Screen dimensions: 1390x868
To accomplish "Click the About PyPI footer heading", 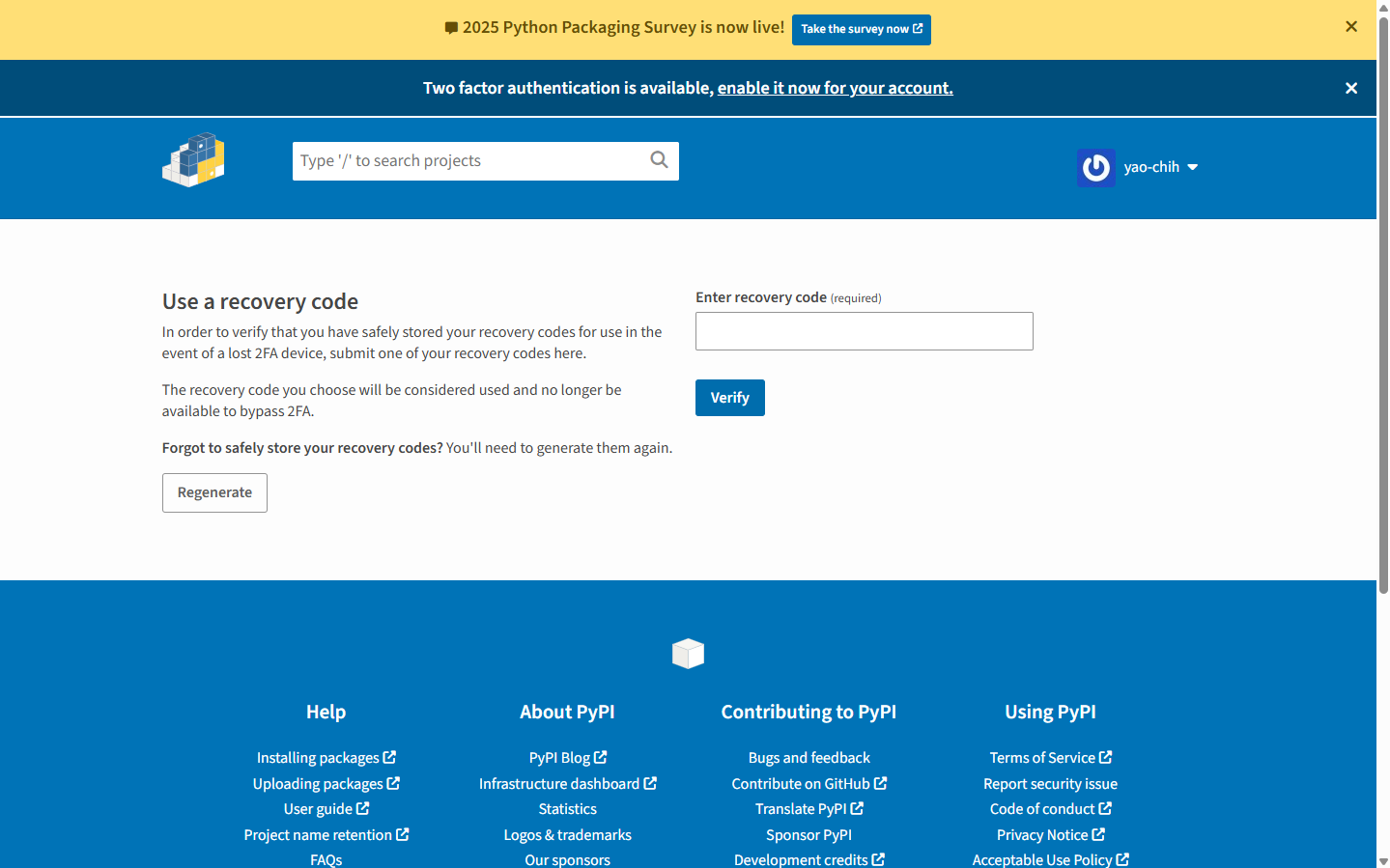I will pyautogui.click(x=568, y=712).
